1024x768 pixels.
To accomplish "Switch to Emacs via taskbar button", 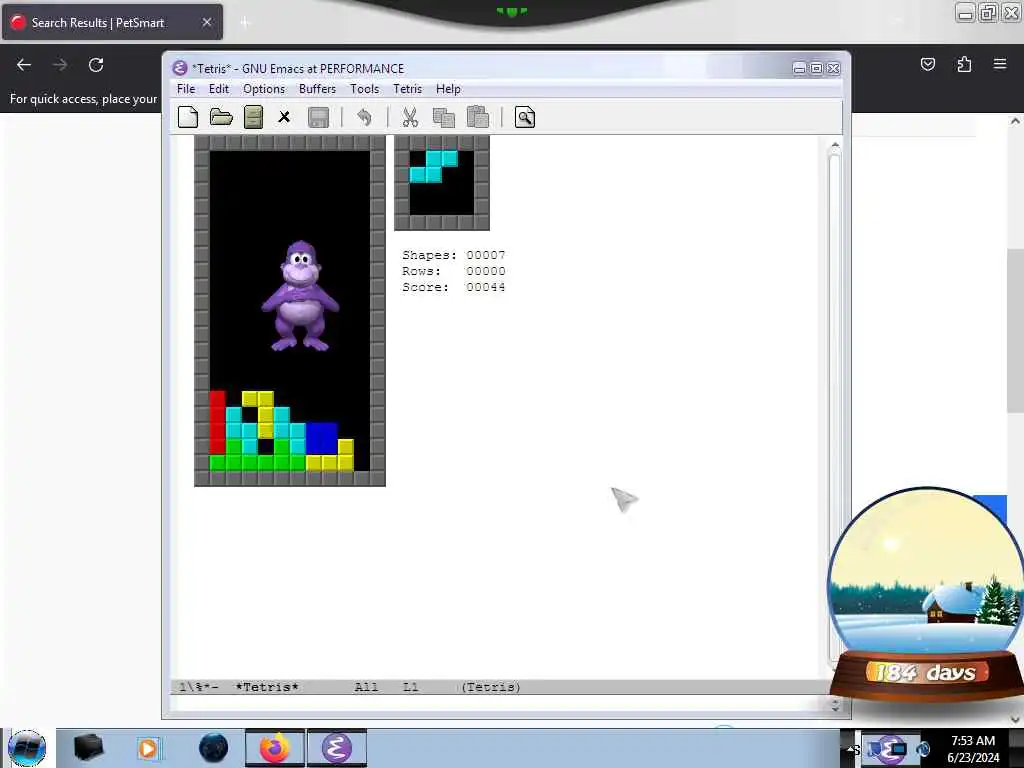I will (336, 748).
